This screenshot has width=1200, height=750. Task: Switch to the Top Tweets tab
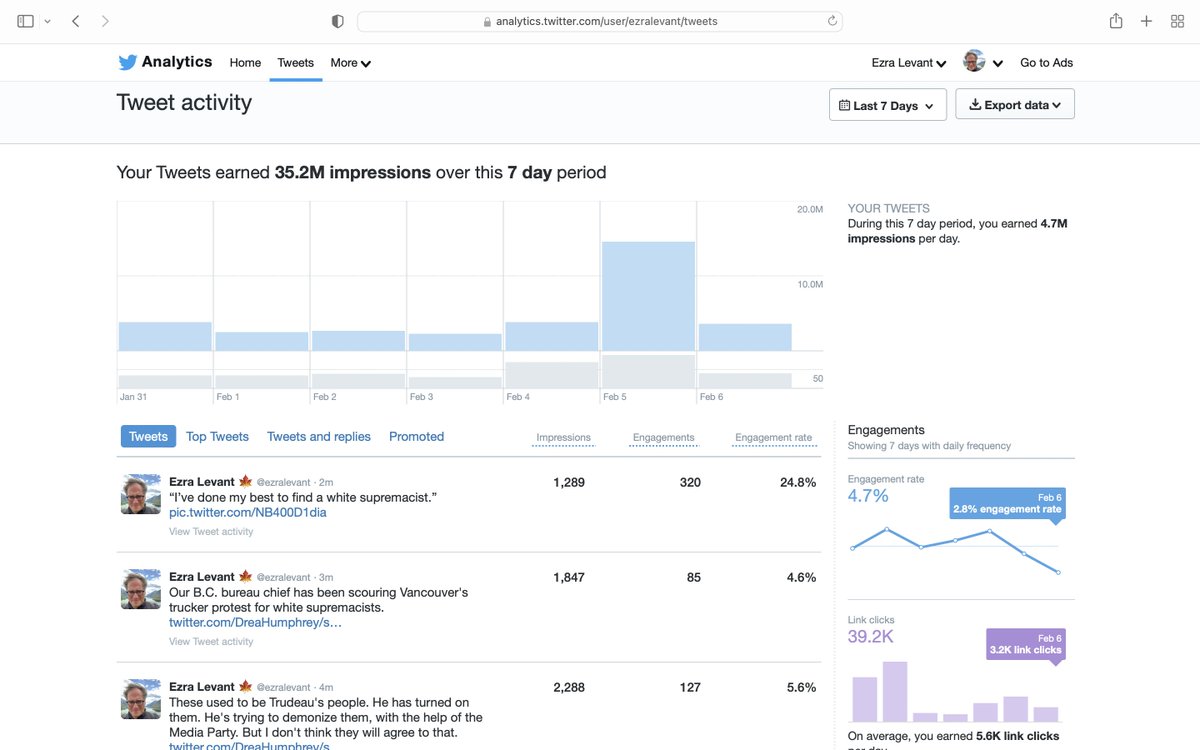tap(217, 436)
